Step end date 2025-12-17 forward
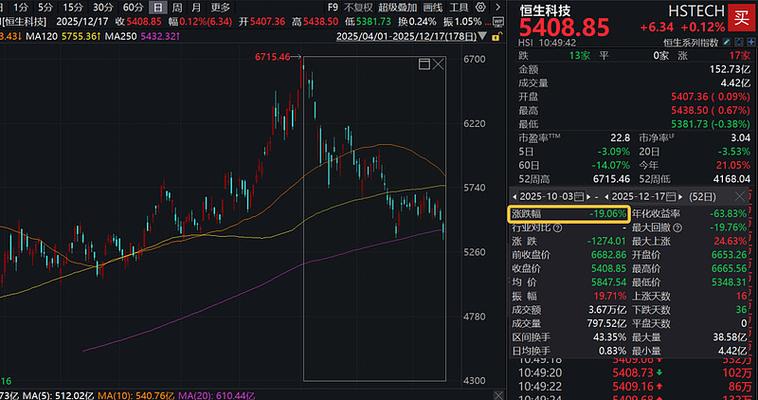 pos(681,197)
